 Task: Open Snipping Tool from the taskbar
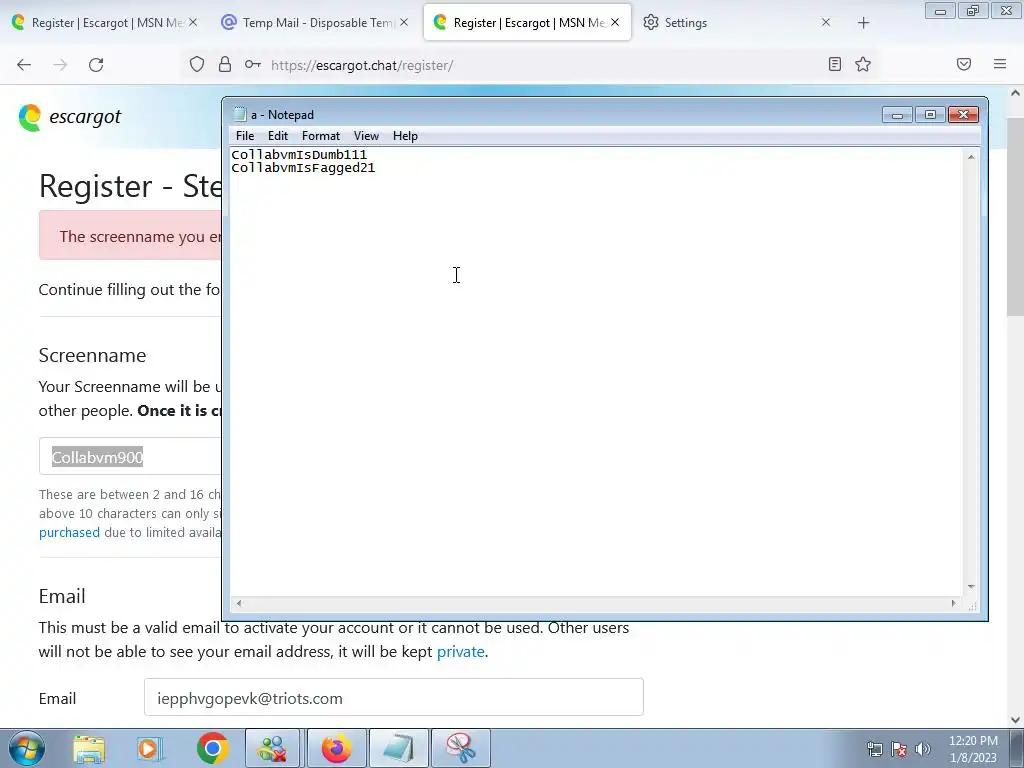(461, 748)
